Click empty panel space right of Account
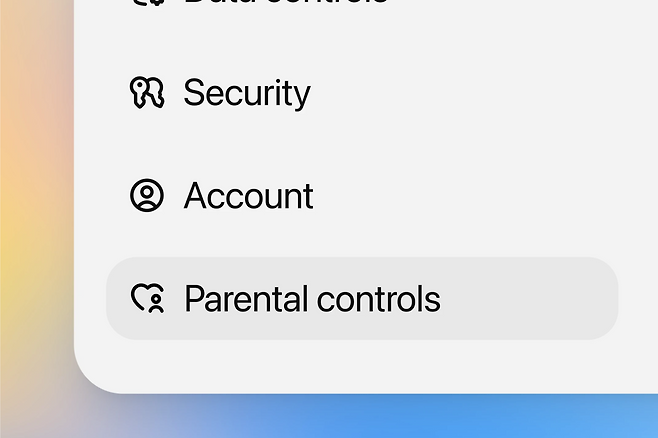This screenshot has height=438, width=658. click(x=480, y=196)
